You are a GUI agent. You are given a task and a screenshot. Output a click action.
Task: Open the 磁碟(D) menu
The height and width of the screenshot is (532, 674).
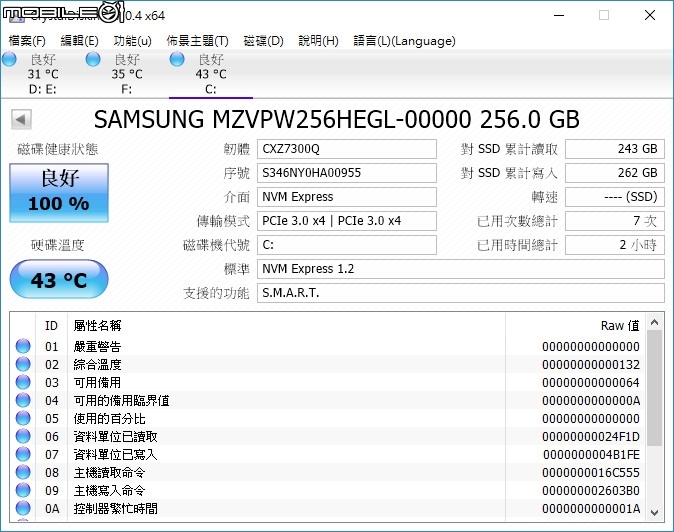point(263,41)
